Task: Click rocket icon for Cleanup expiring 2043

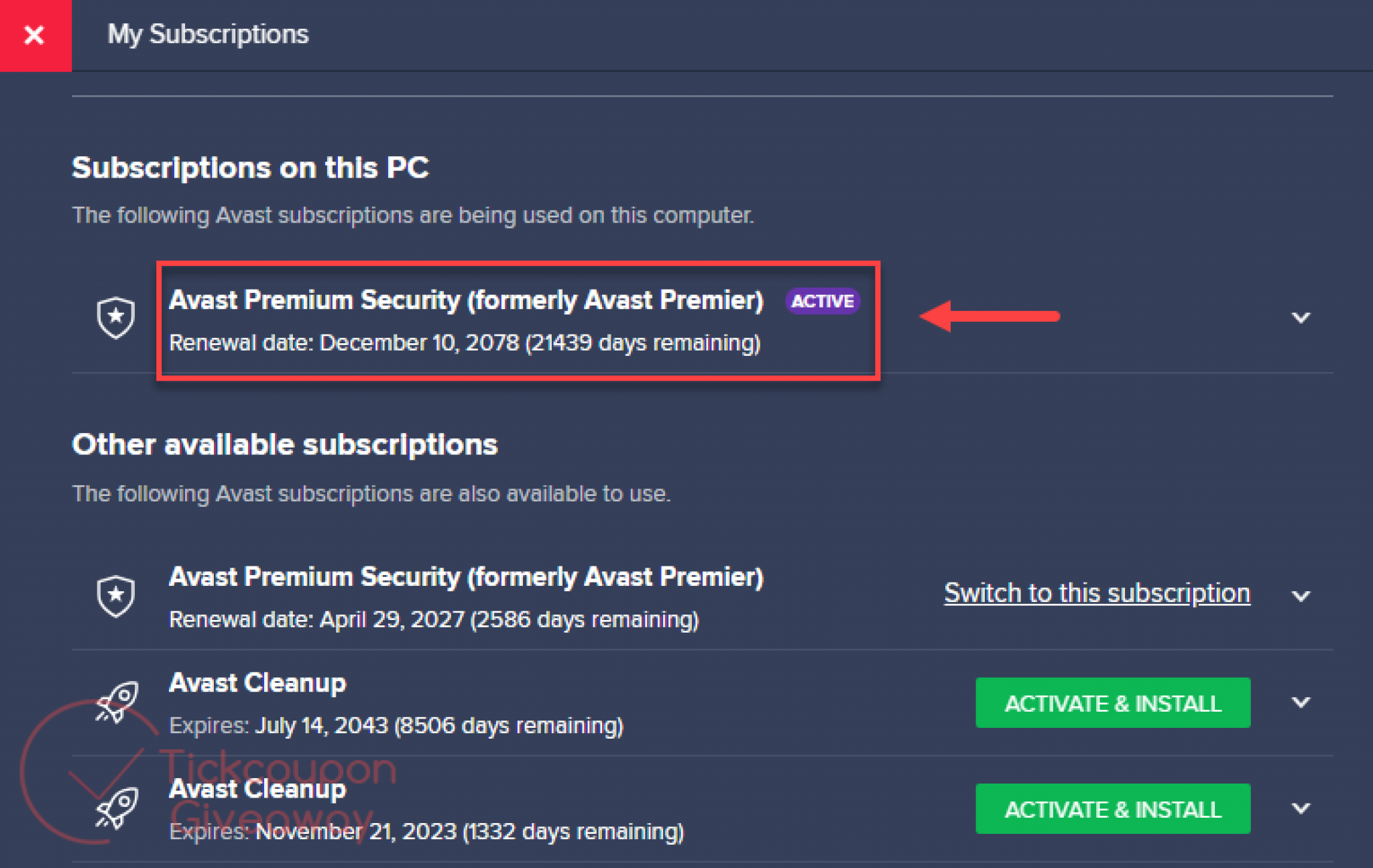Action: (x=118, y=702)
